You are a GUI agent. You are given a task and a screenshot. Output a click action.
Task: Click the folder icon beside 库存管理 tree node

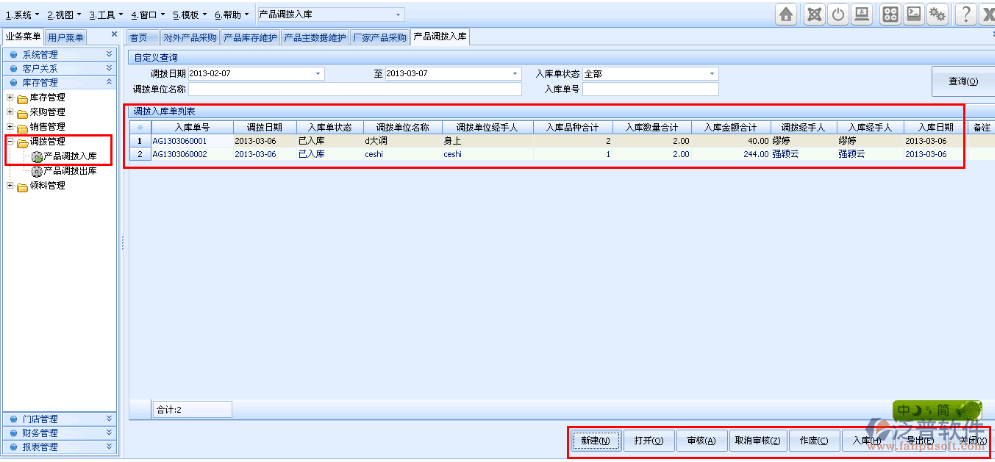pyautogui.click(x=22, y=98)
